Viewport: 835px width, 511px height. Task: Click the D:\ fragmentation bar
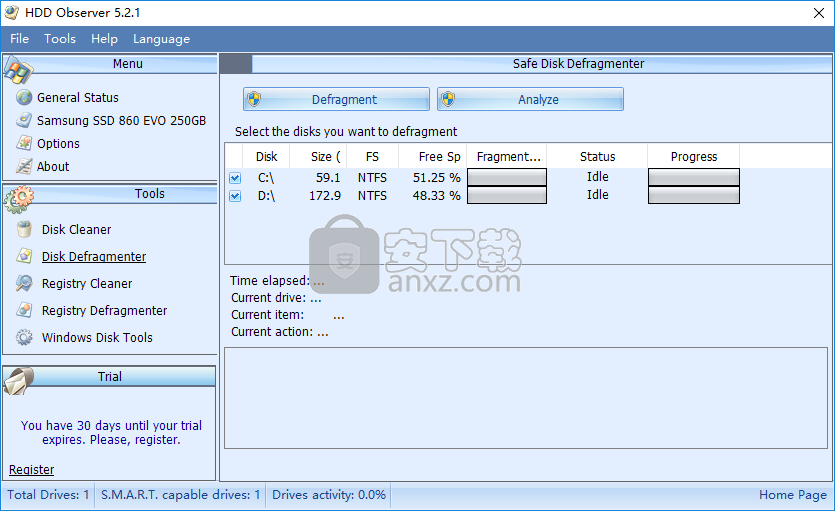point(507,195)
